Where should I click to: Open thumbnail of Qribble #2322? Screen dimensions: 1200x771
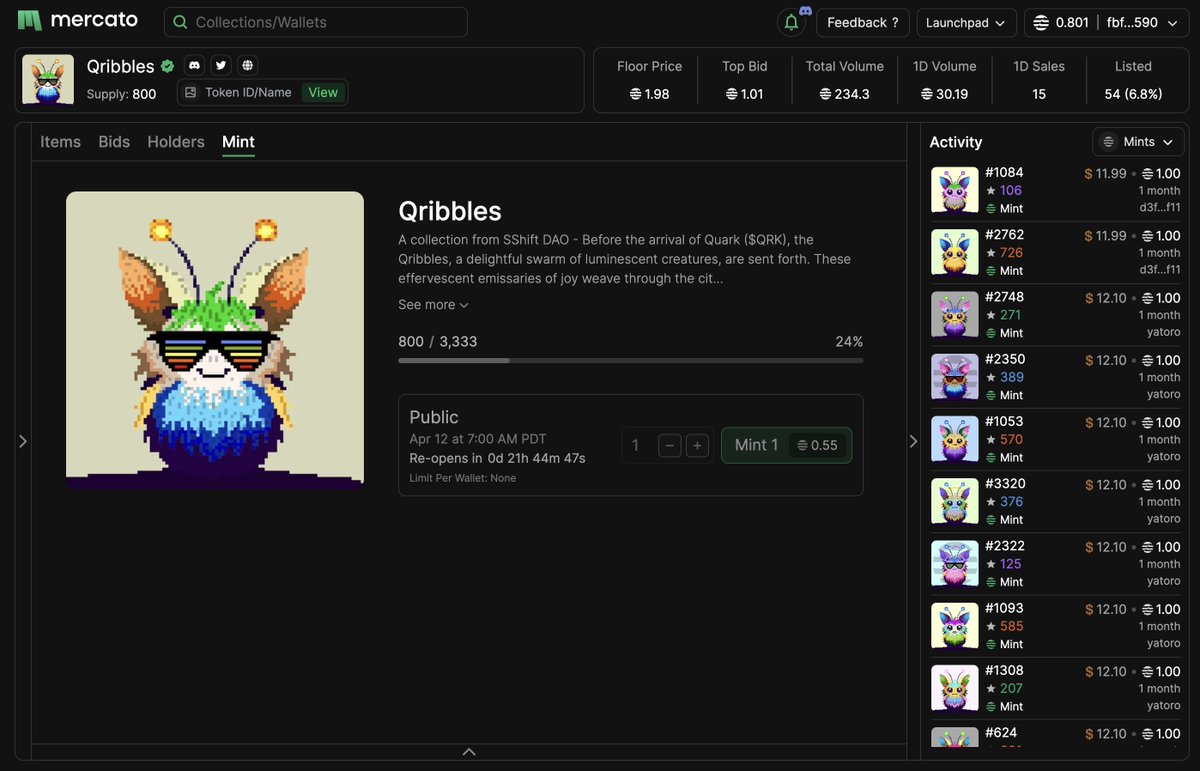click(x=954, y=563)
